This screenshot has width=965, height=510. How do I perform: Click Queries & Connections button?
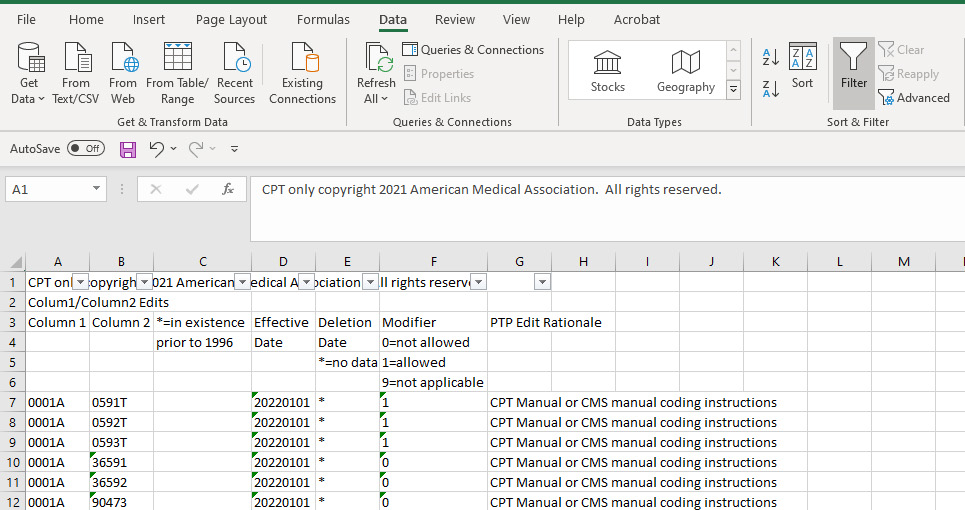473,50
